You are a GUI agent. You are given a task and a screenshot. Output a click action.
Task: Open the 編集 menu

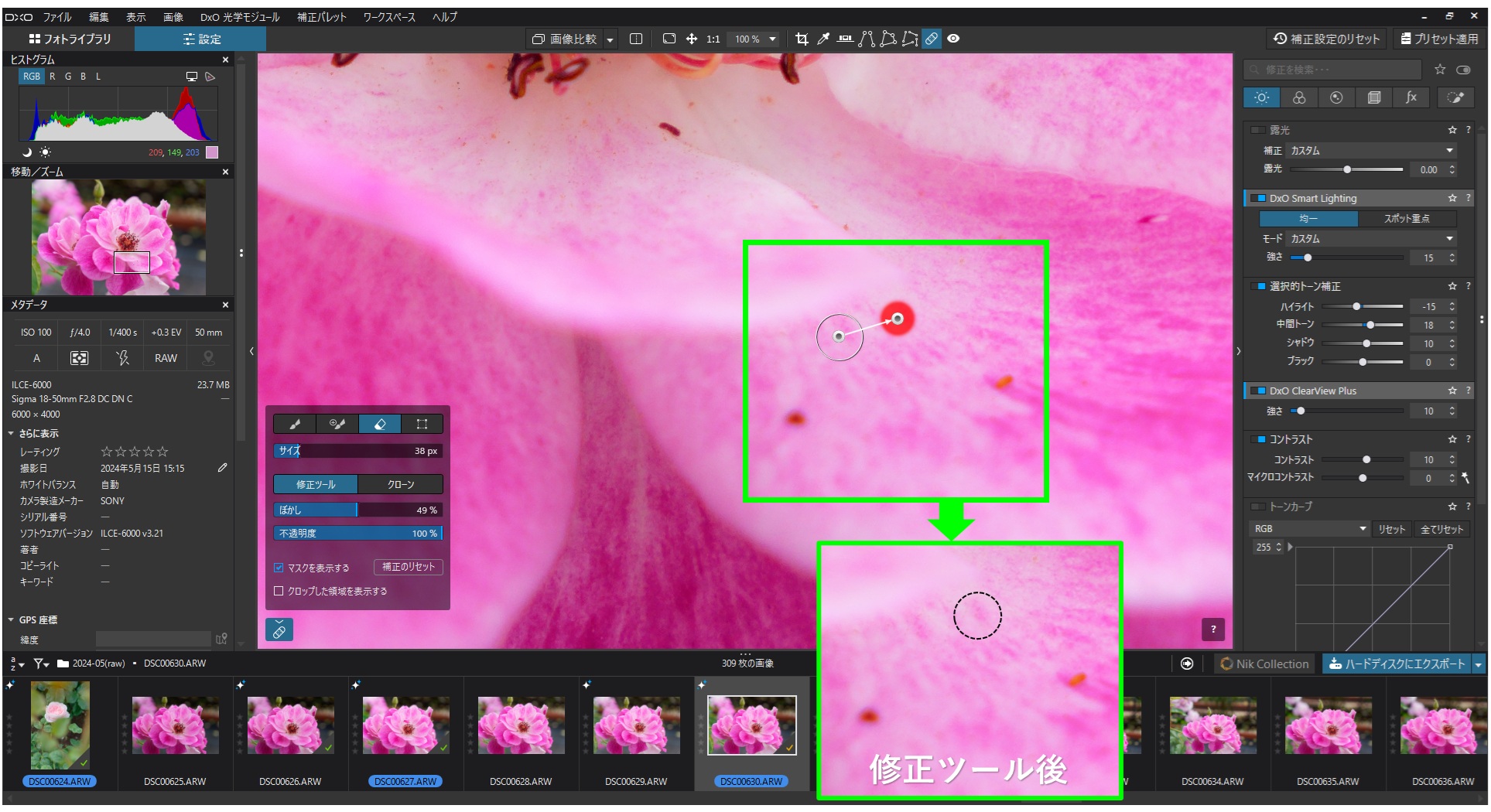click(98, 17)
